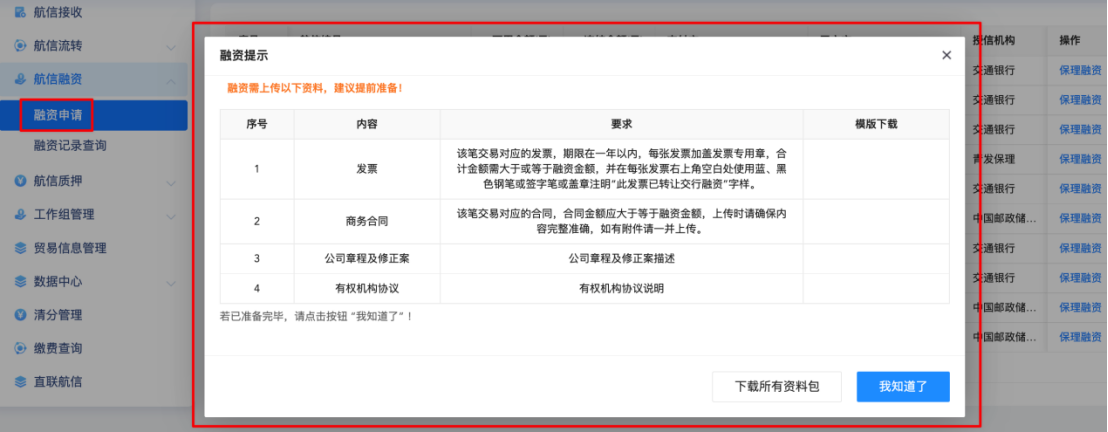Click the 下载所有资料包 button
Viewport: 1108px width, 432px height.
pyautogui.click(x=777, y=387)
